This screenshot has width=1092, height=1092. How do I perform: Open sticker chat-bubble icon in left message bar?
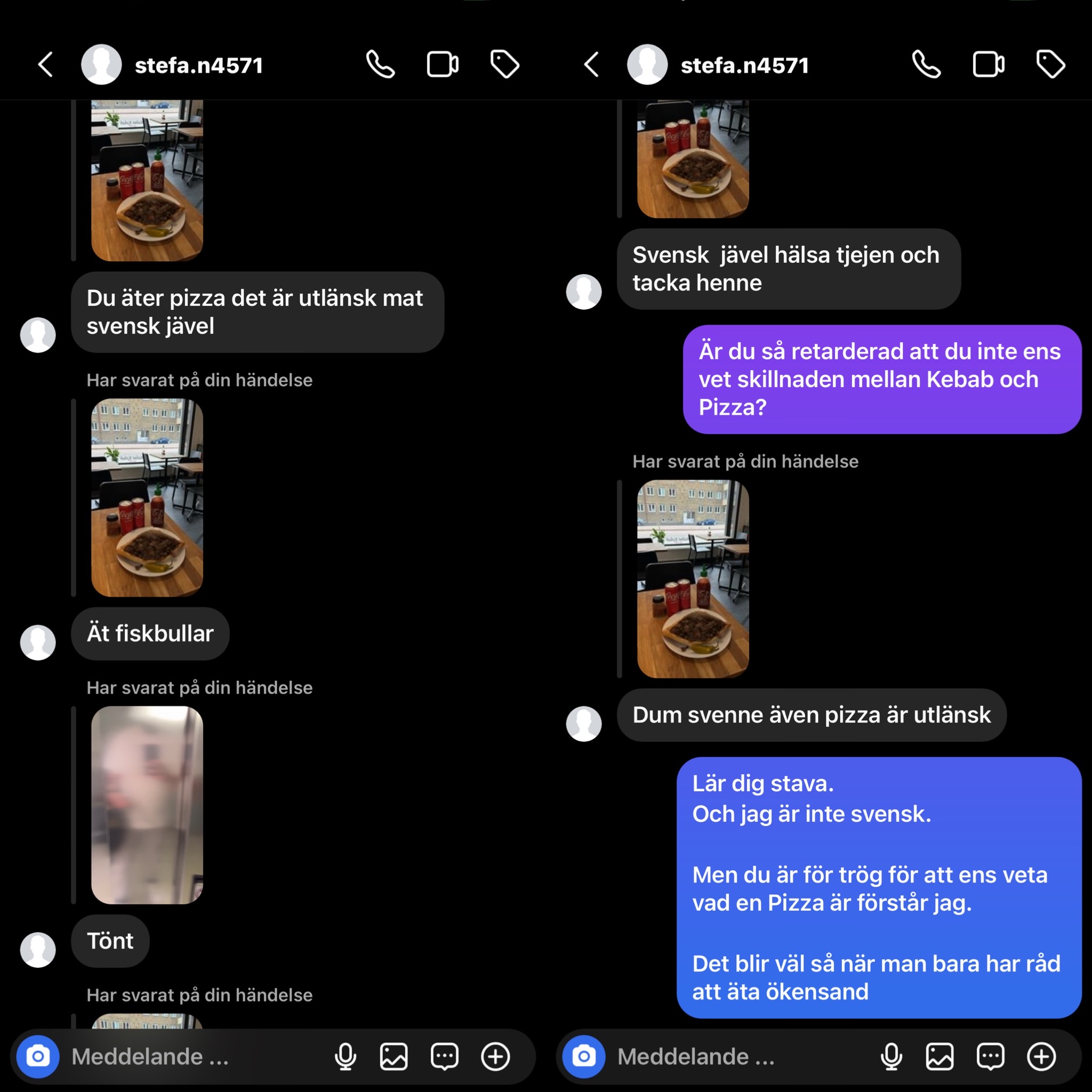tap(444, 1056)
